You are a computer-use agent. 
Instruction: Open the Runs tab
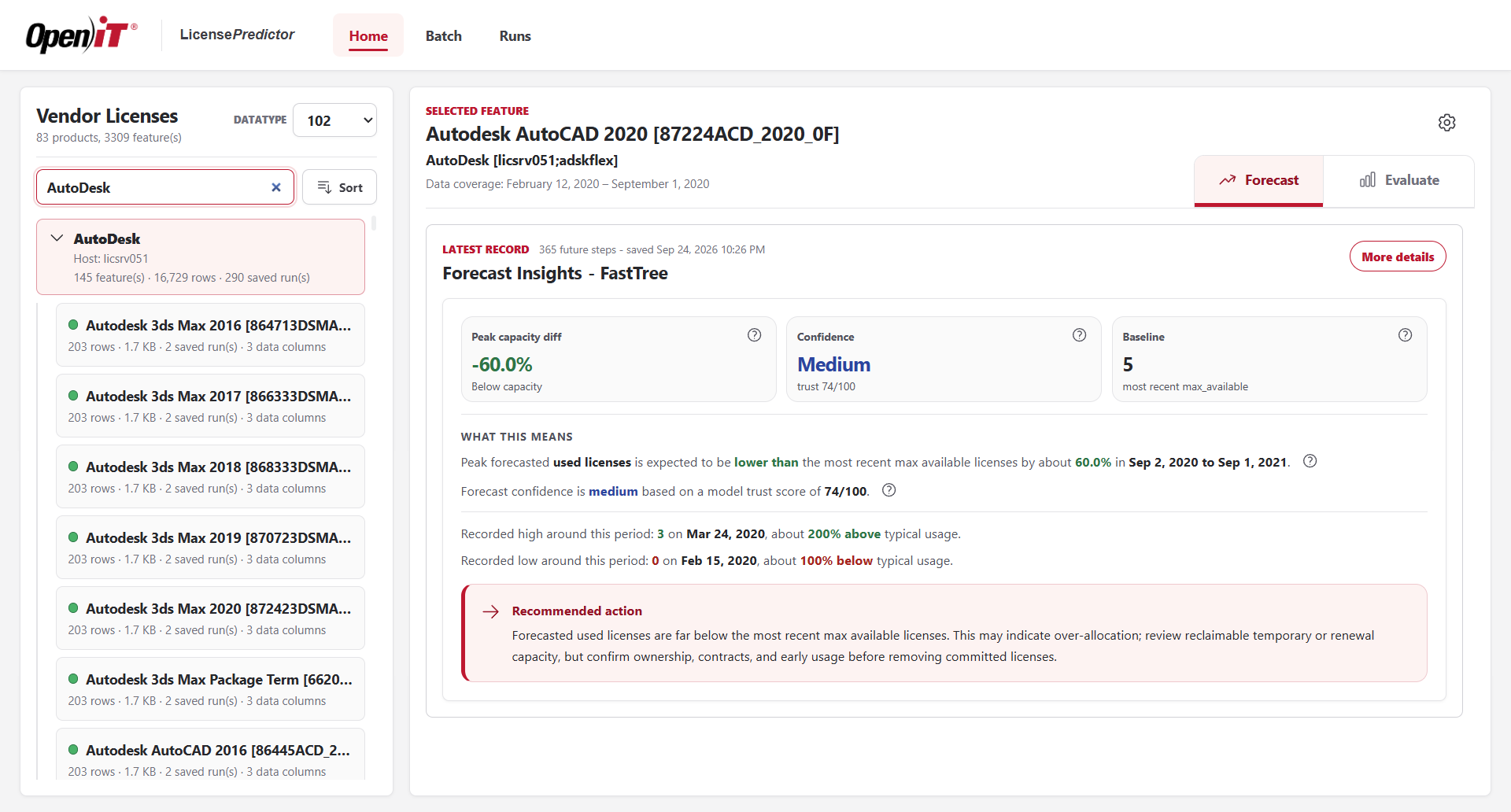click(515, 35)
